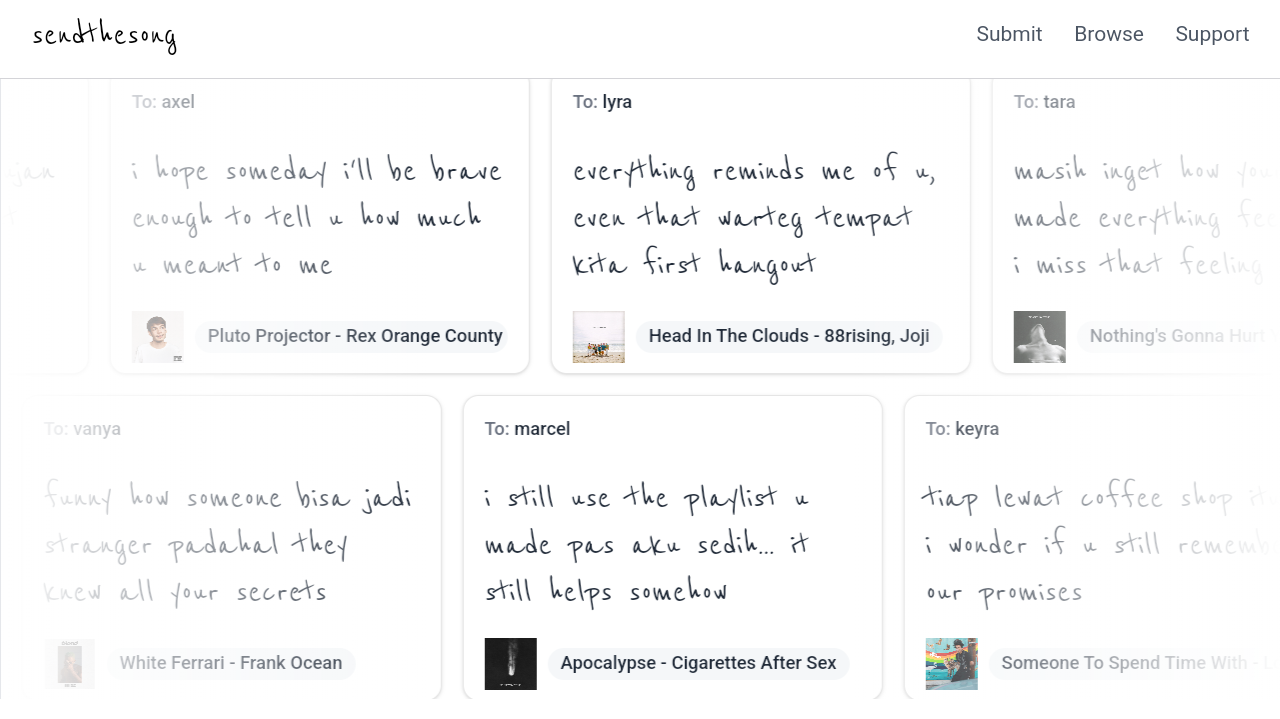
Task: Click the sendthesong logo
Action: pyautogui.click(x=105, y=36)
